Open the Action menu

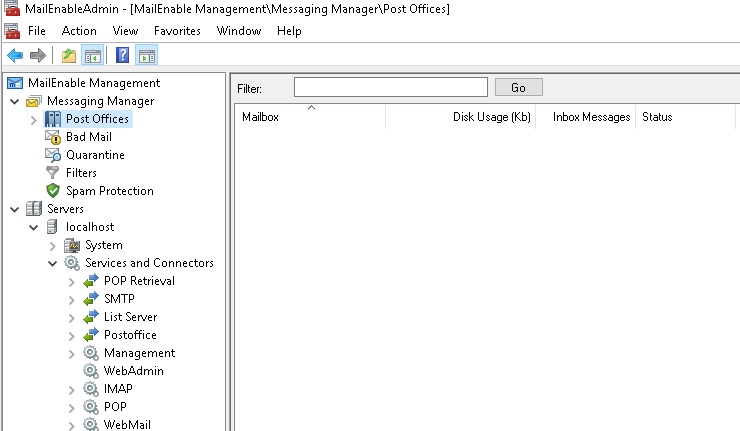[x=79, y=31]
